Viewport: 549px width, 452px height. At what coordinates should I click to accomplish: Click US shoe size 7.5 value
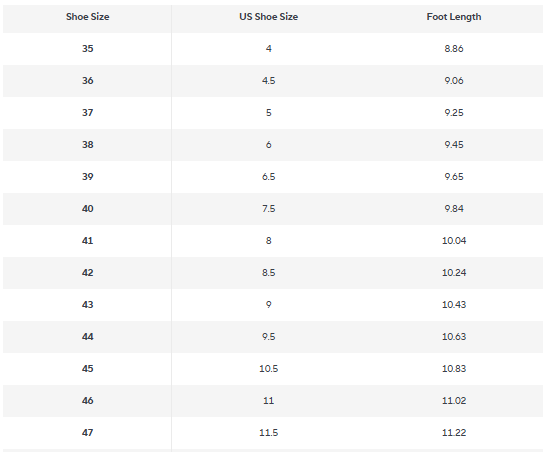tap(269, 209)
